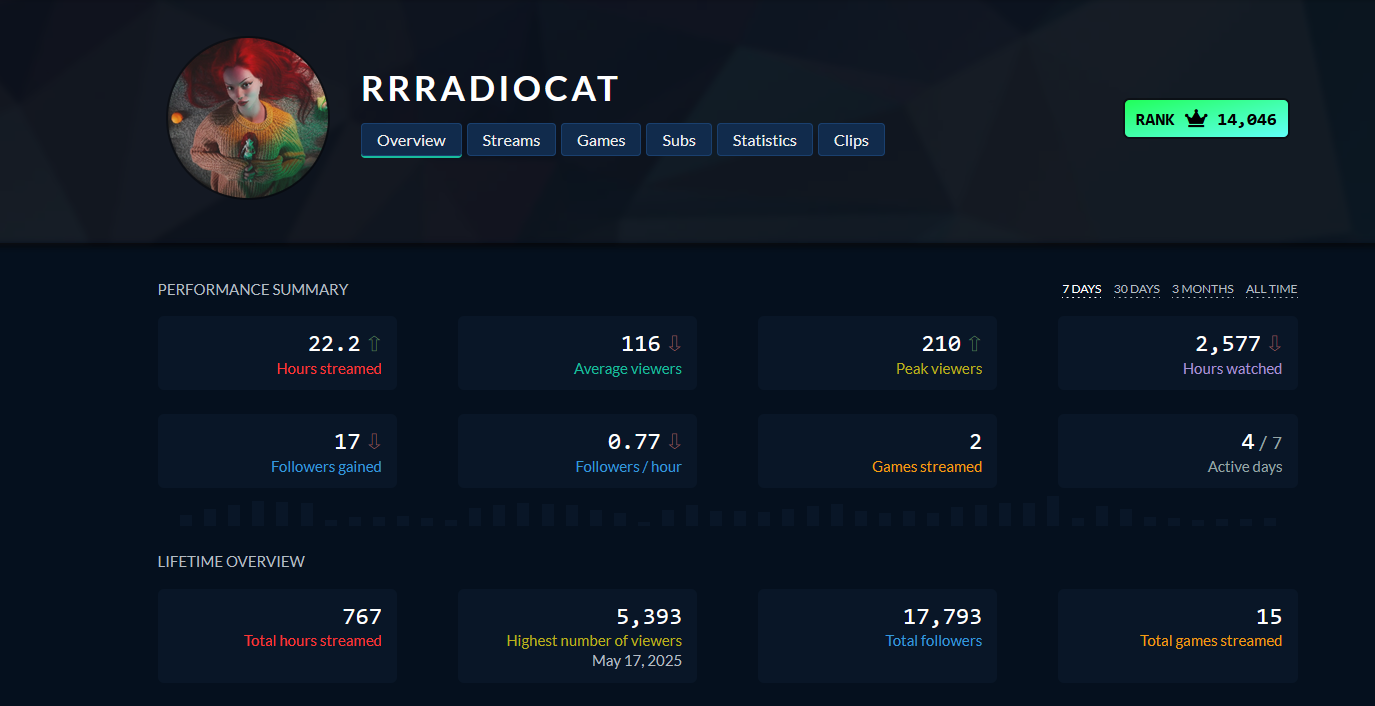
Task: Click the 4 / 7 active days value
Action: click(x=1261, y=442)
